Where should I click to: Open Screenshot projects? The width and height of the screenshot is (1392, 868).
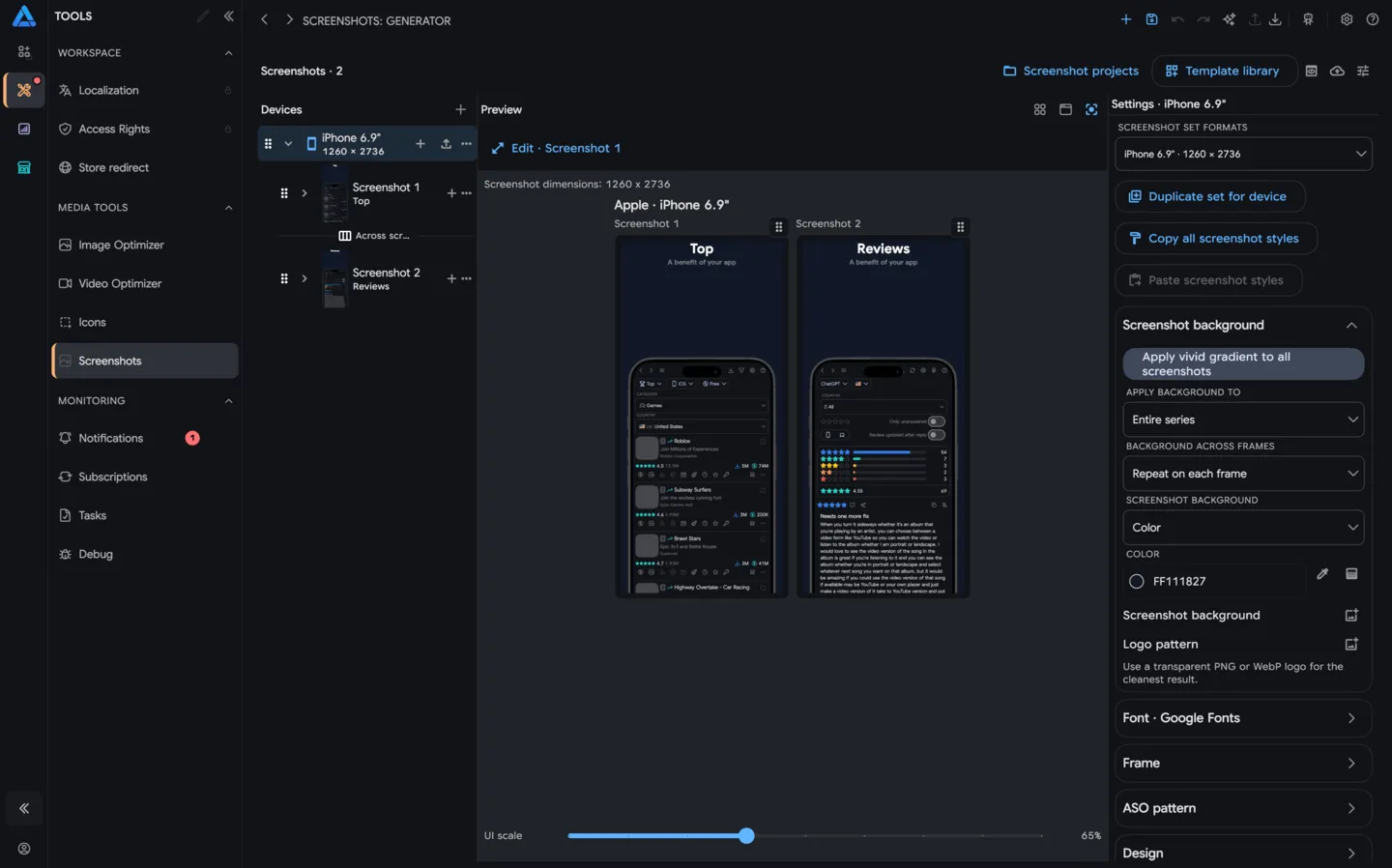pyautogui.click(x=1071, y=71)
